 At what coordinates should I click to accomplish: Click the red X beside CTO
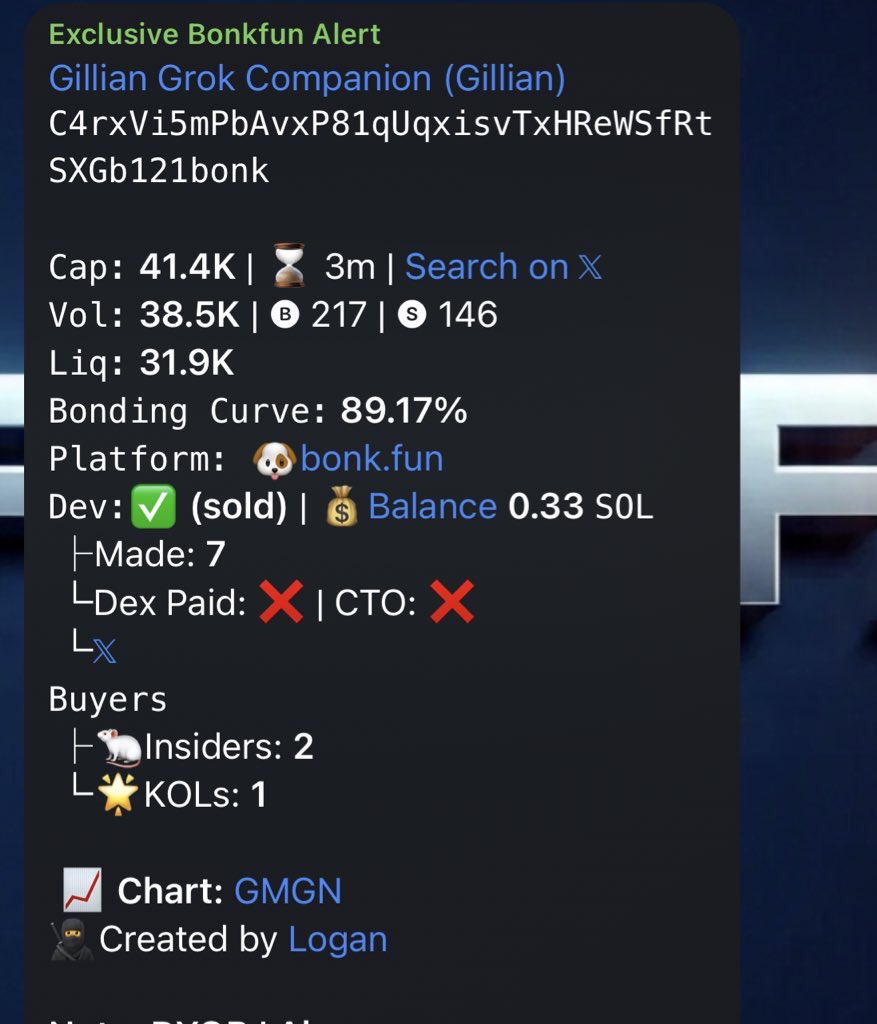[x=452, y=601]
